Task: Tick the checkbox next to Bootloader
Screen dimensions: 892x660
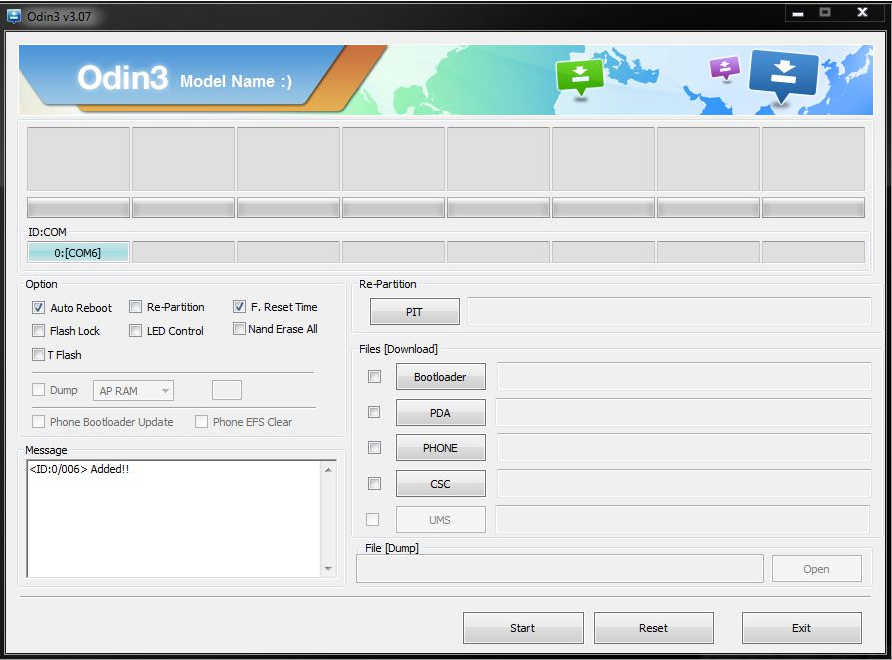Action: coord(374,377)
